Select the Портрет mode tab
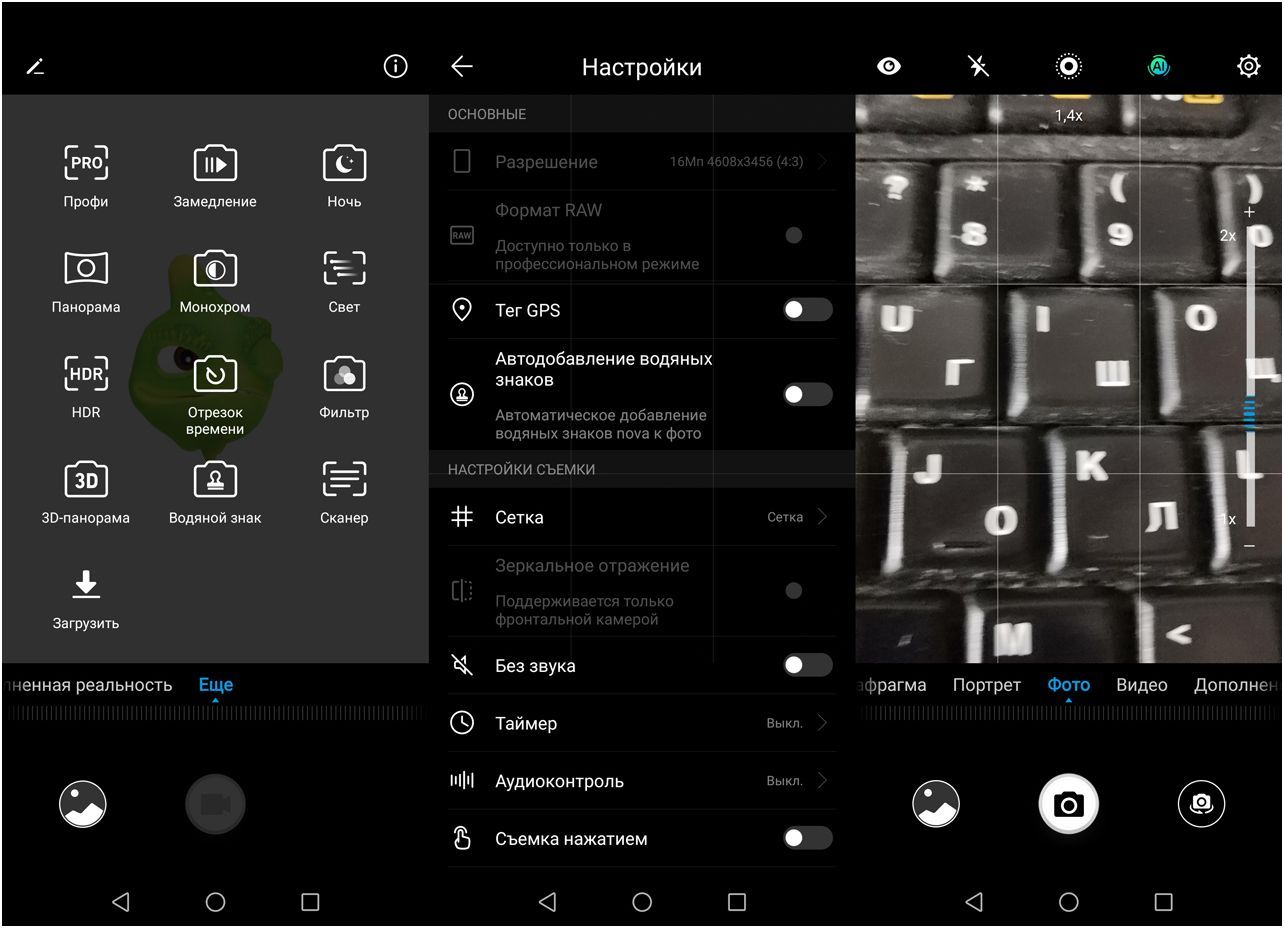This screenshot has height=928, width=1284. [x=986, y=685]
